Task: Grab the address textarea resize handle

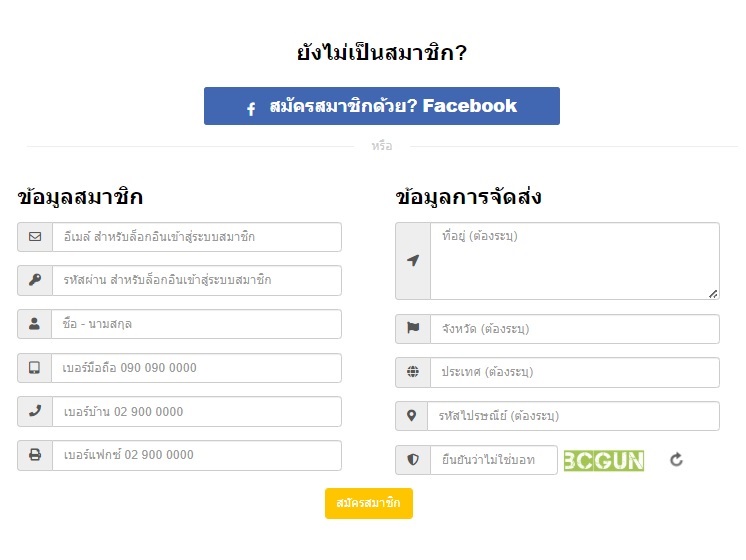Action: 713,294
